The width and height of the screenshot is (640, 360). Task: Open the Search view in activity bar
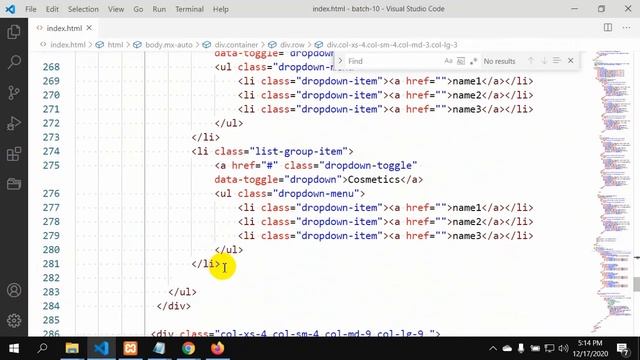14,62
